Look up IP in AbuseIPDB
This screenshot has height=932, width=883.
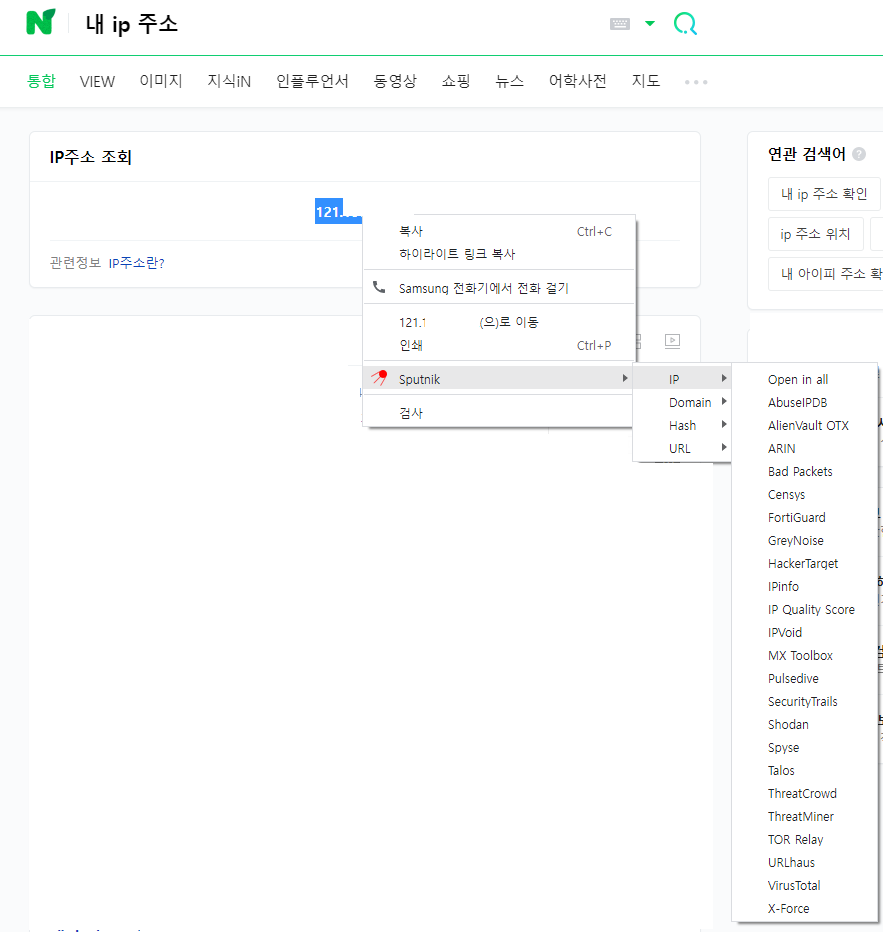click(x=805, y=402)
